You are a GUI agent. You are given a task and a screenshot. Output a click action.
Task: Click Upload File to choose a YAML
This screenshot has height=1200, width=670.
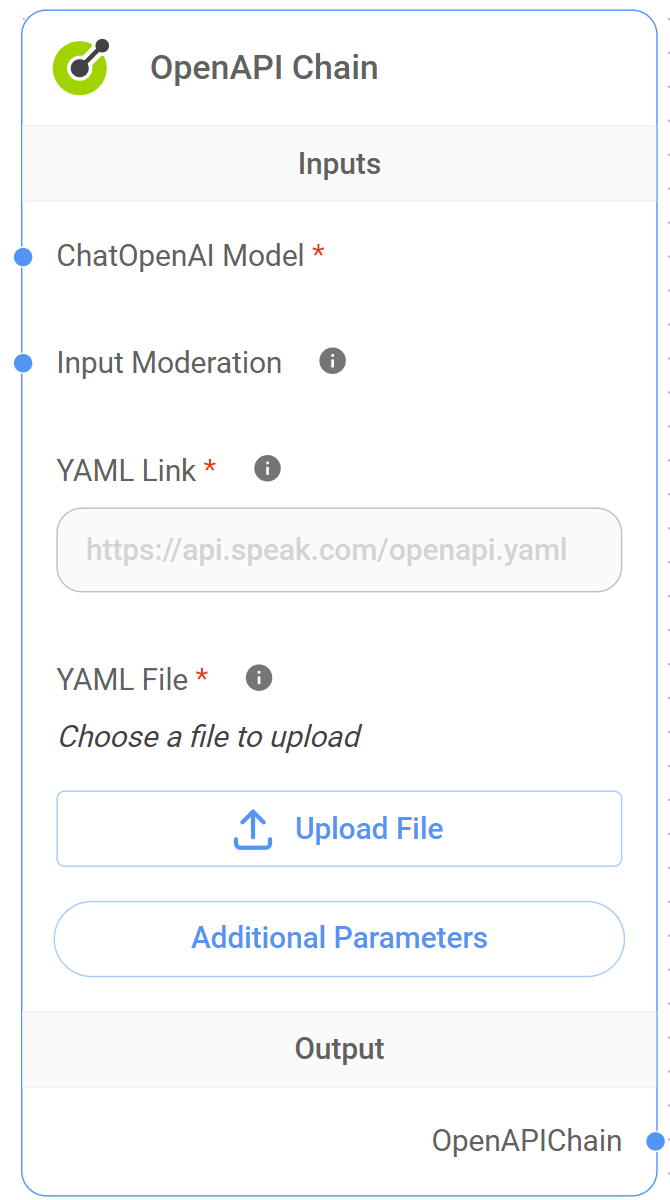point(339,827)
